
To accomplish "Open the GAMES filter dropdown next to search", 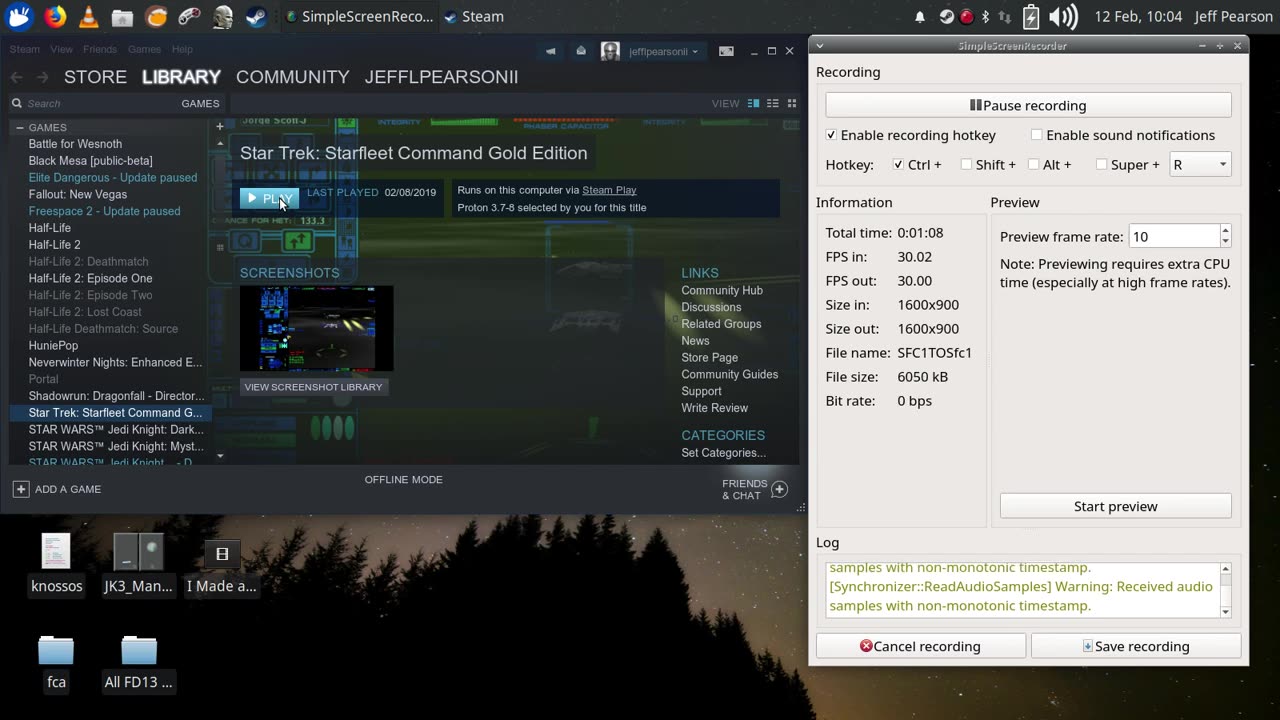I will tap(200, 103).
